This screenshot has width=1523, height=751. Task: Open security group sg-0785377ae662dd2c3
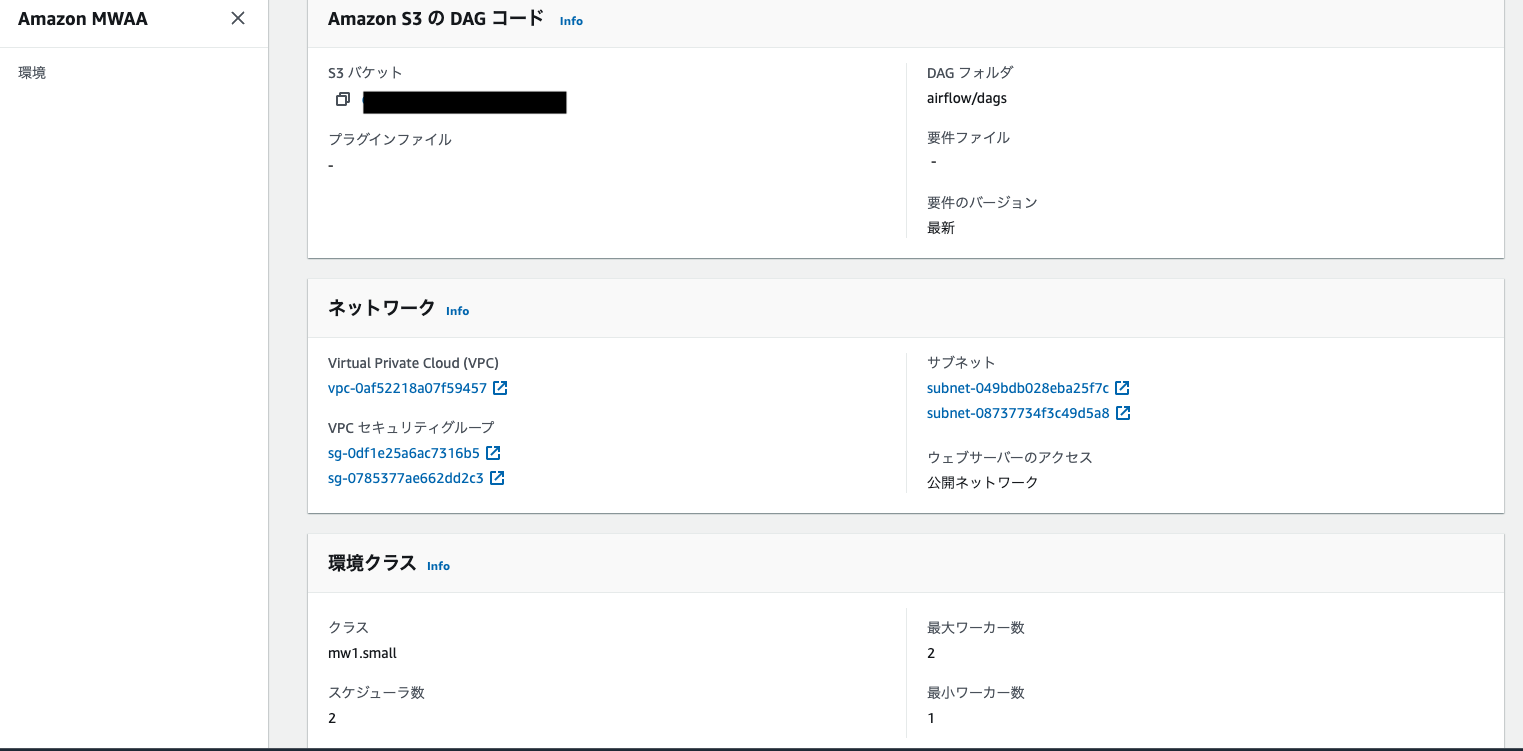point(406,478)
